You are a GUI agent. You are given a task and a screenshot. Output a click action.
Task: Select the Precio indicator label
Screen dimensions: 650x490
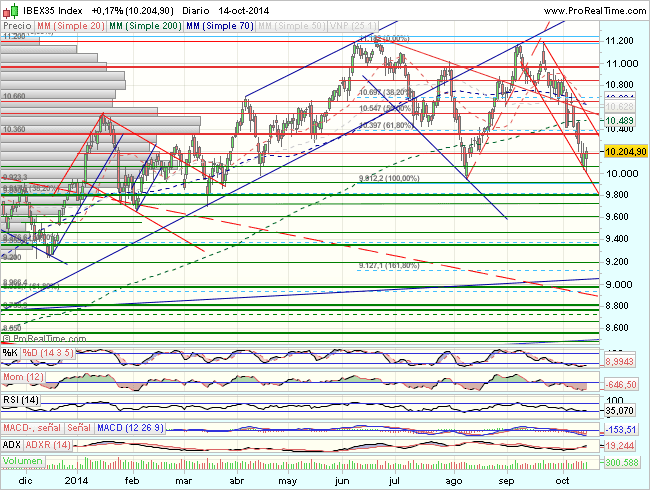(17, 26)
